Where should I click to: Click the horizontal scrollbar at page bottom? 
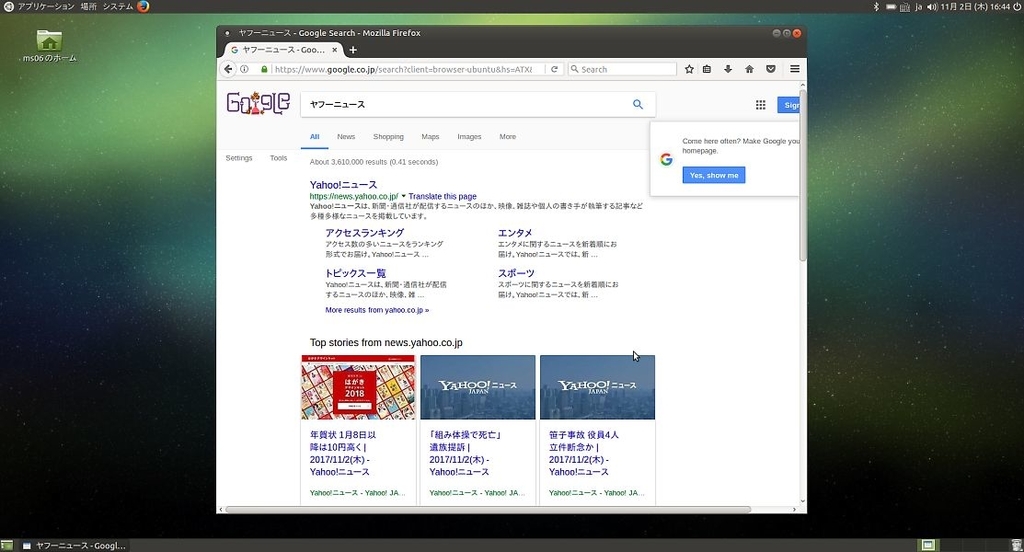[488, 510]
